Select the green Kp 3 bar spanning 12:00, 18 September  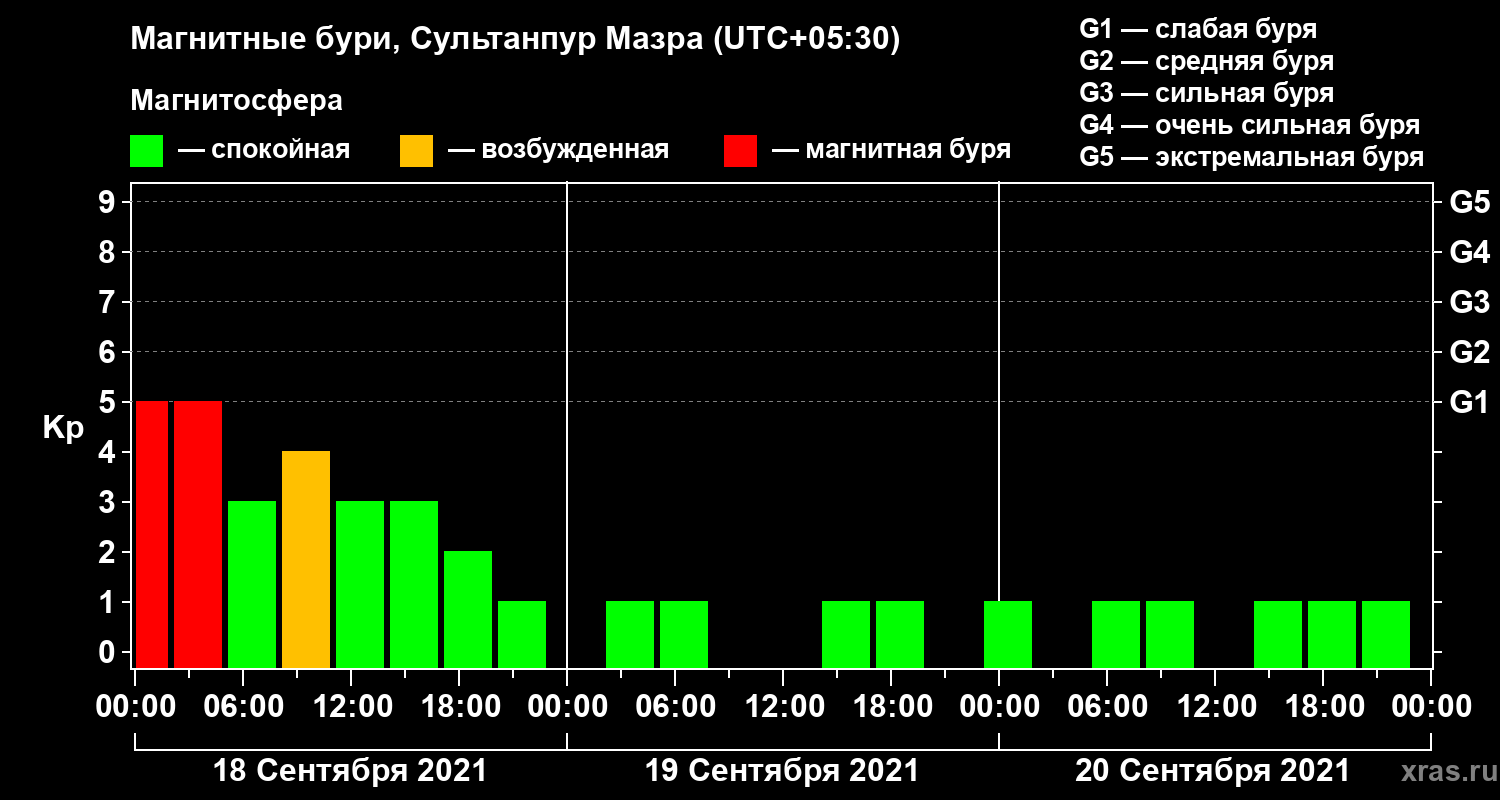[x=360, y=584]
